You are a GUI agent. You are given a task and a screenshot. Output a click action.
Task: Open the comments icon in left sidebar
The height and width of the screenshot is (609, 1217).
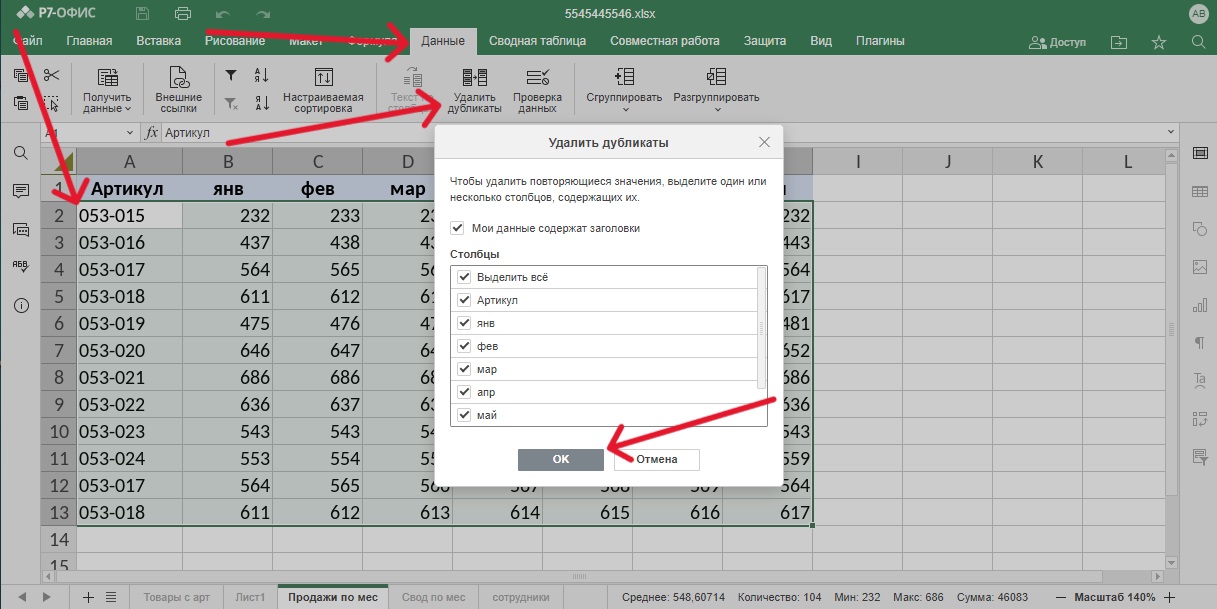(20, 191)
